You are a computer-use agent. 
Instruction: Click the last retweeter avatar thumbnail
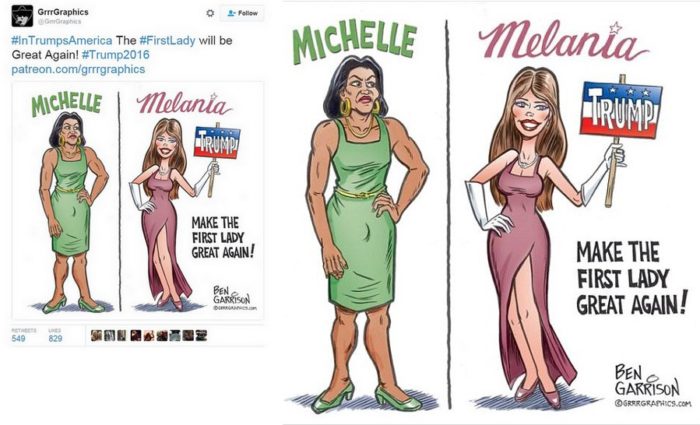pos(201,335)
